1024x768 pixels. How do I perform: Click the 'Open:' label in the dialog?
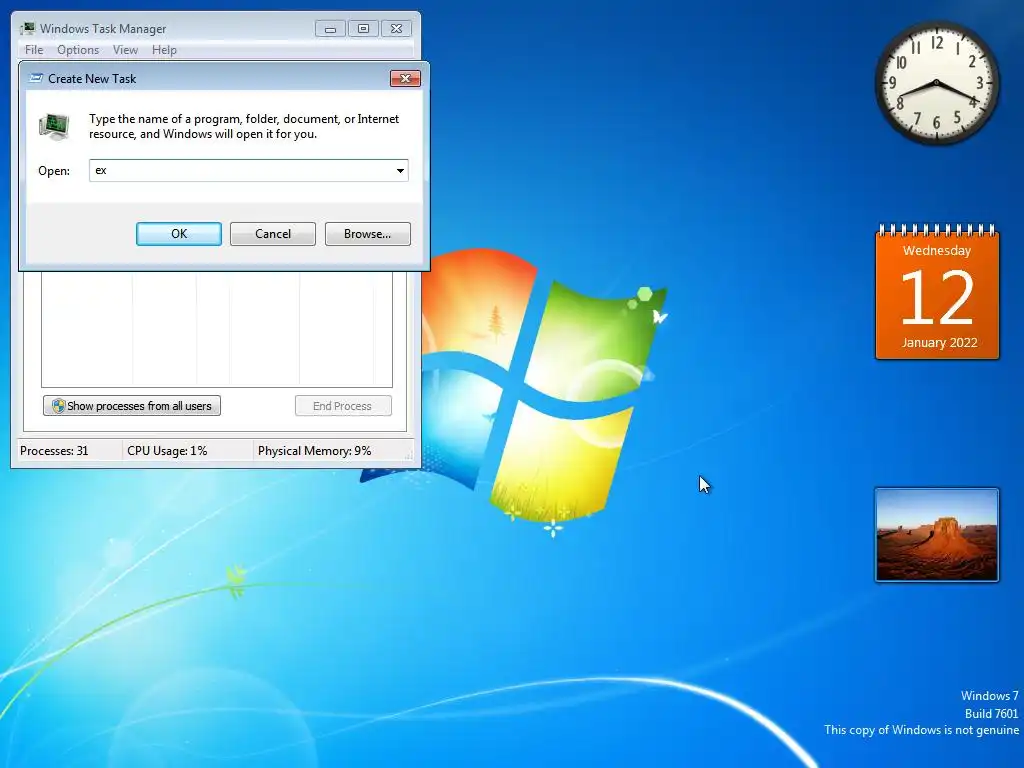pyautogui.click(x=54, y=170)
